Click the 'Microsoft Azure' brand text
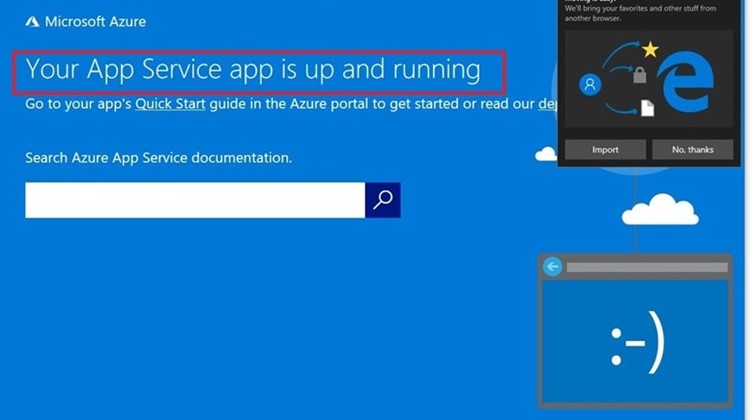The image size is (752, 420). click(x=95, y=22)
